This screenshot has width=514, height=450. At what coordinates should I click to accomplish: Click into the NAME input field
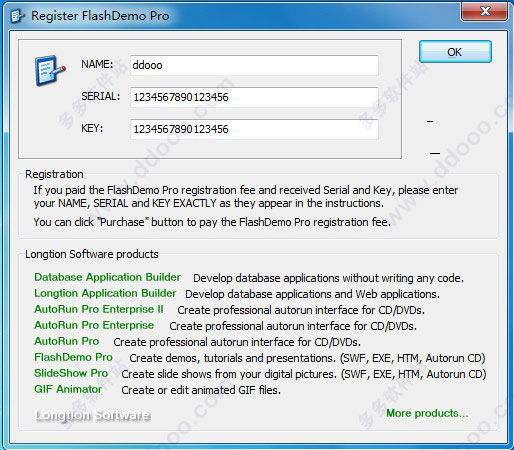(254, 65)
